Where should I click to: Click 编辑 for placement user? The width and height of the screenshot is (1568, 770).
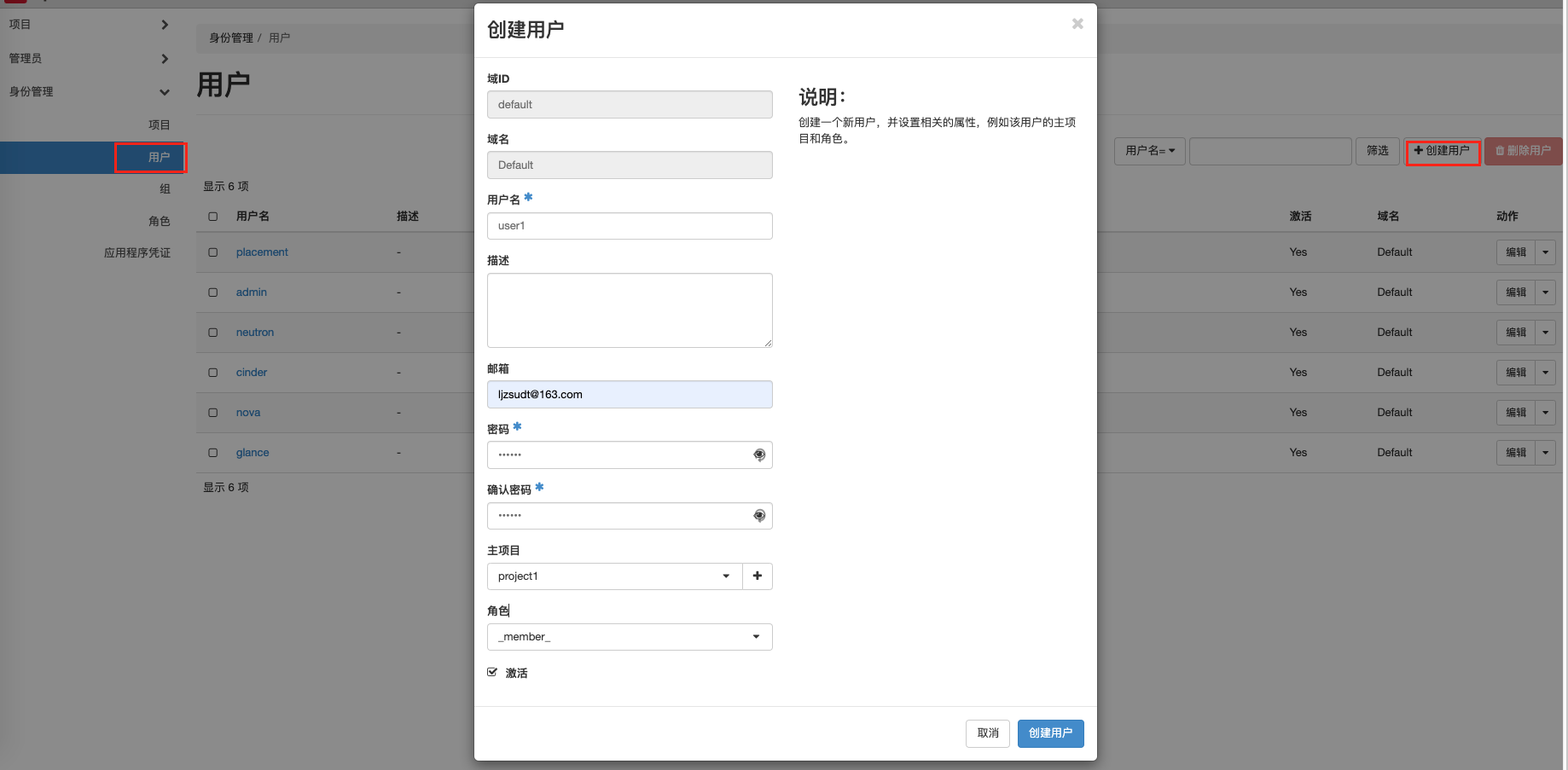coord(1516,252)
